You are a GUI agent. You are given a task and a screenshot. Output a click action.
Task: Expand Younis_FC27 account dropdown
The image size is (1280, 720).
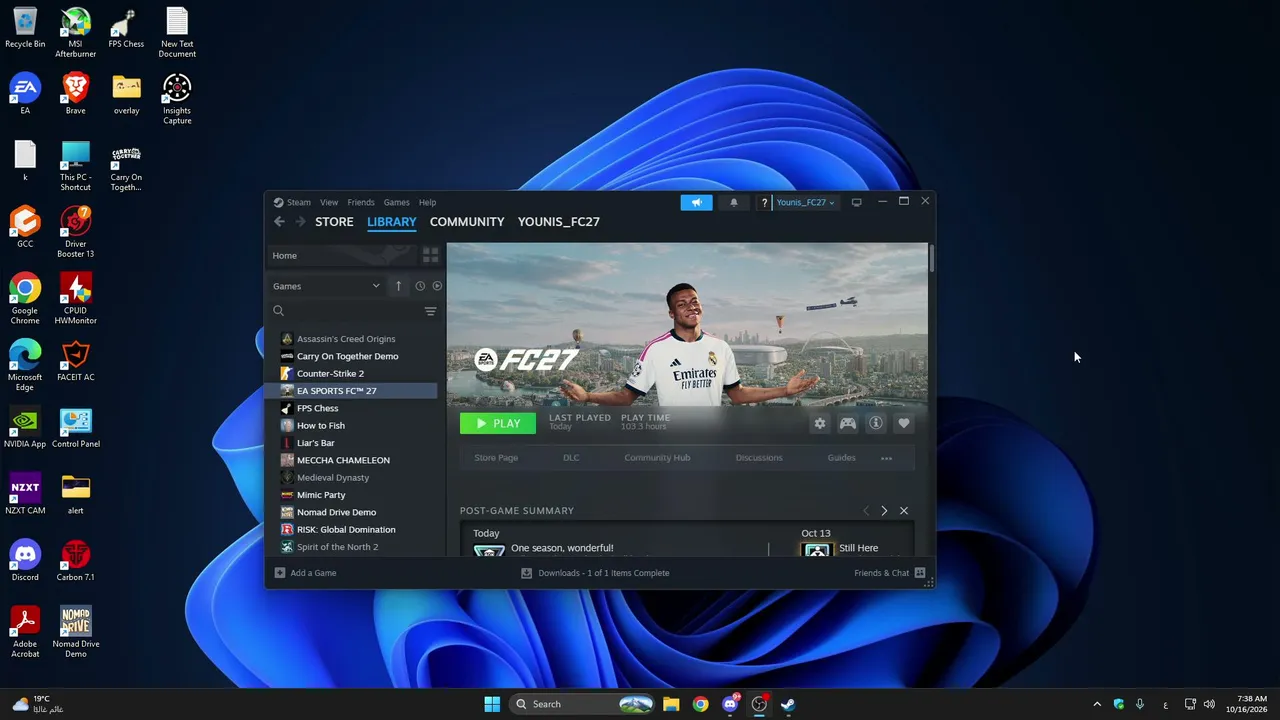click(805, 203)
